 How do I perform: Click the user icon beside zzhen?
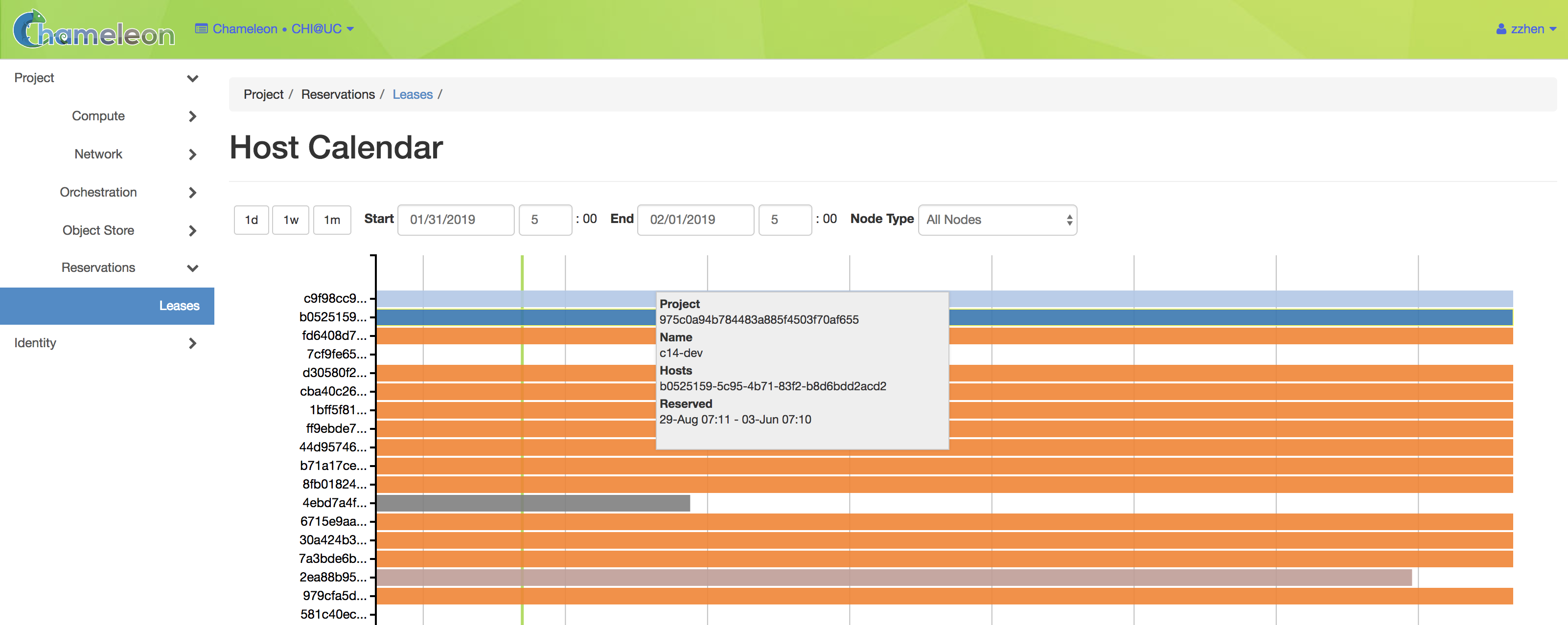click(1501, 29)
